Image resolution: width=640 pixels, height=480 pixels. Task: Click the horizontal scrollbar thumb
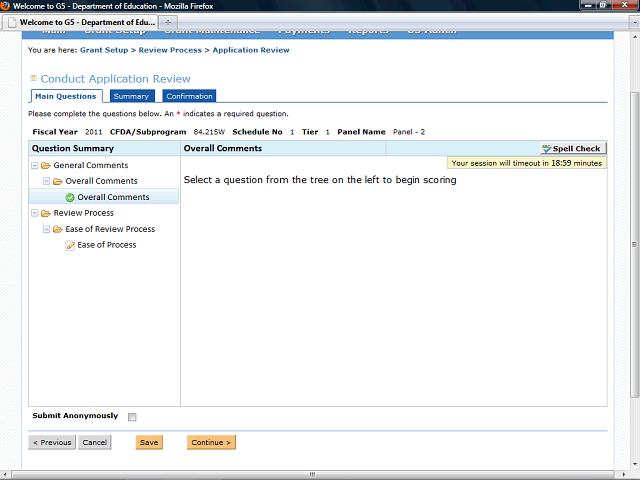pos(312,475)
